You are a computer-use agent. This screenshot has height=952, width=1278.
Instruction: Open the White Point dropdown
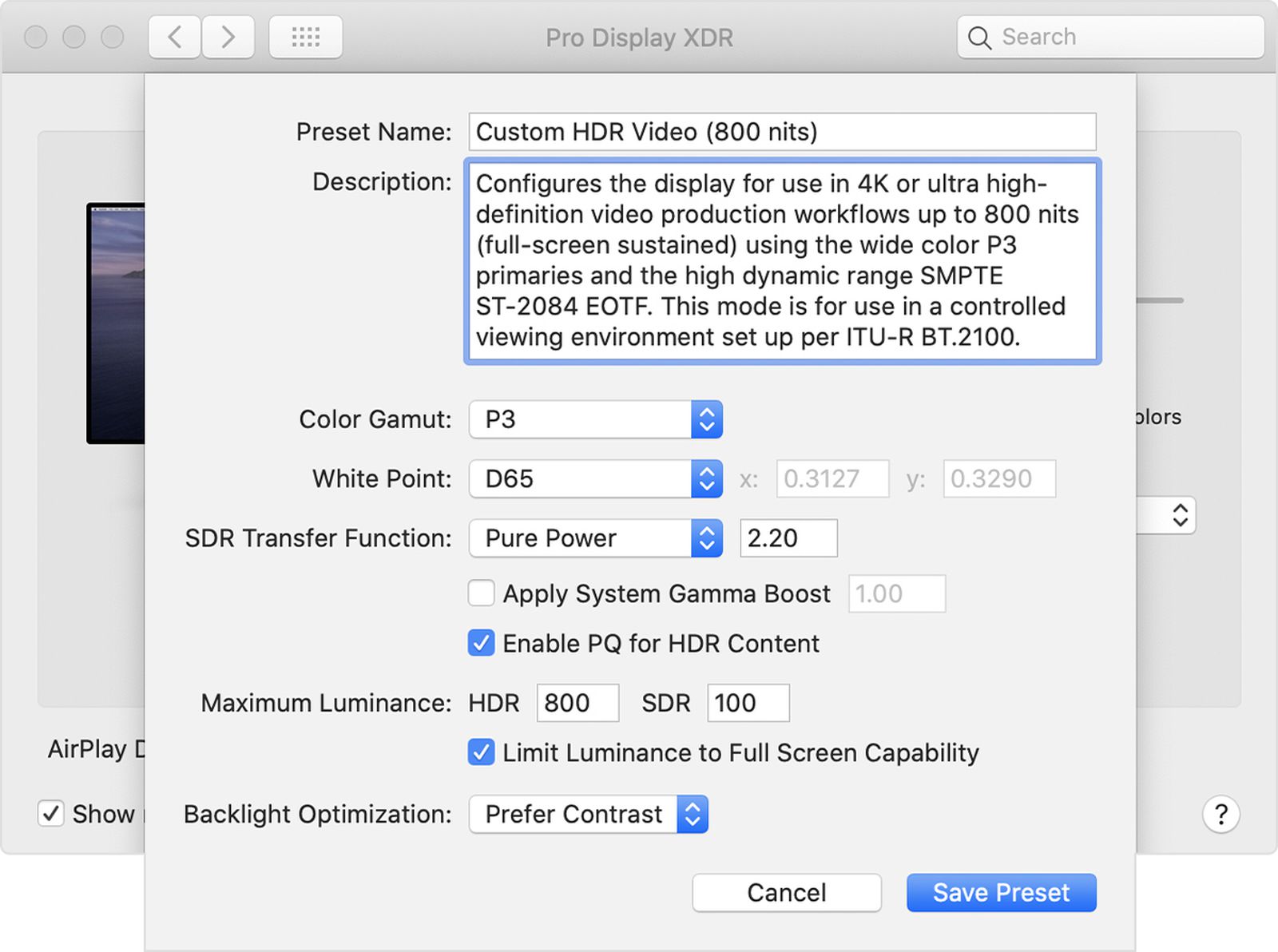[706, 478]
